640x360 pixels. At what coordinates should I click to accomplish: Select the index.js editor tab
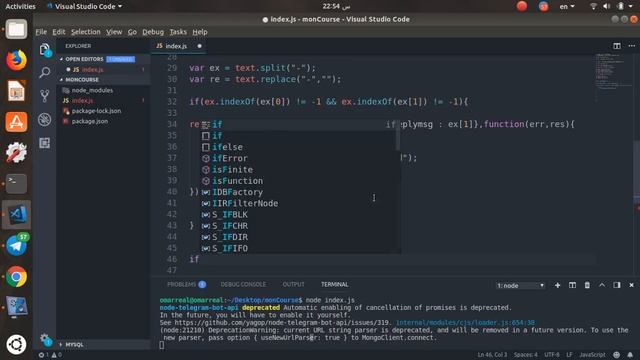(x=178, y=46)
